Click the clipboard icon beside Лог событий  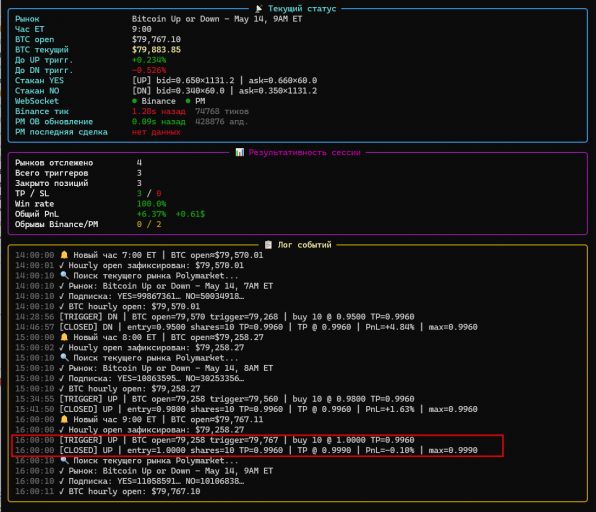click(268, 245)
